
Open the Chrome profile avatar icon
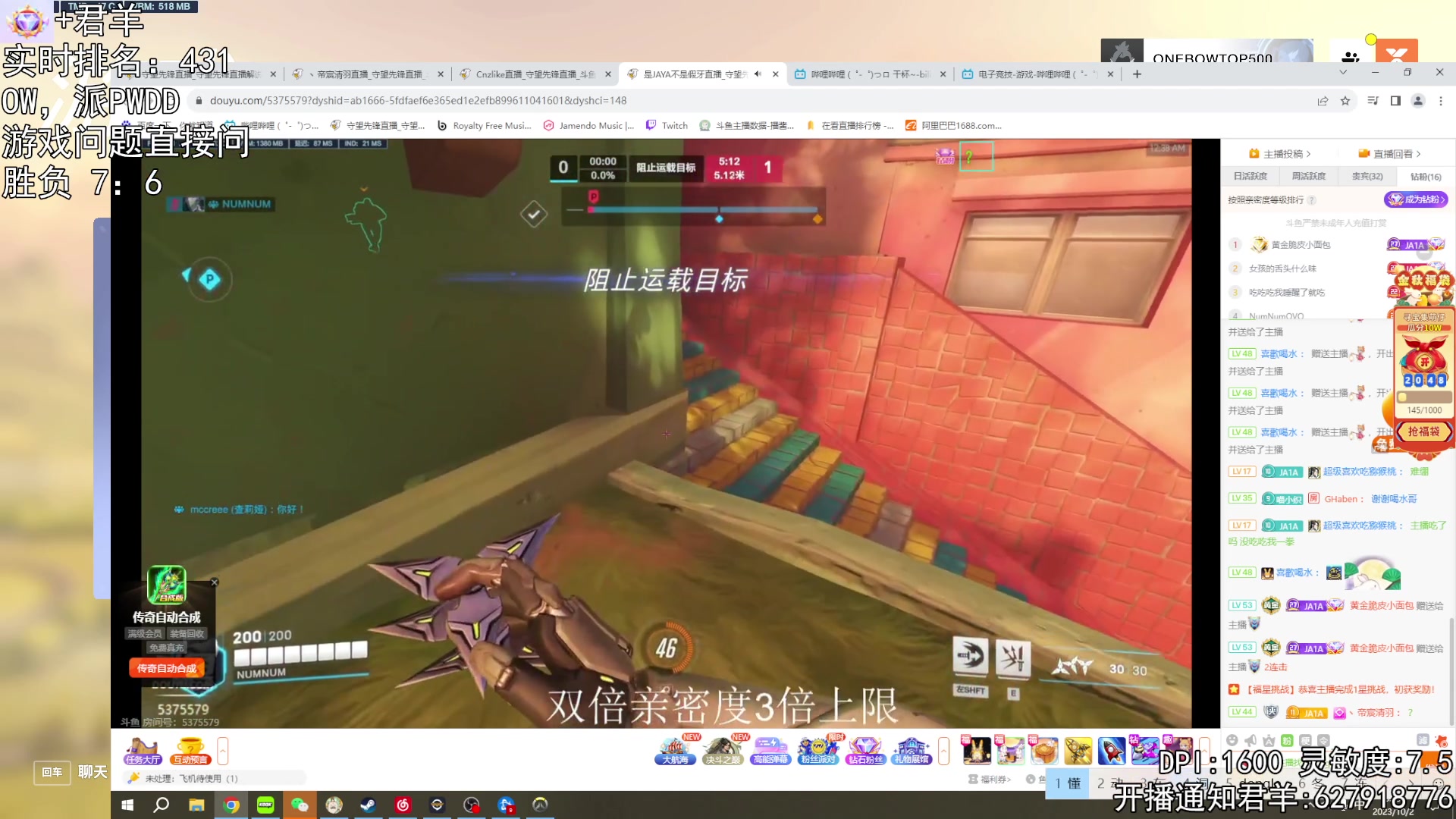pyautogui.click(x=1418, y=101)
